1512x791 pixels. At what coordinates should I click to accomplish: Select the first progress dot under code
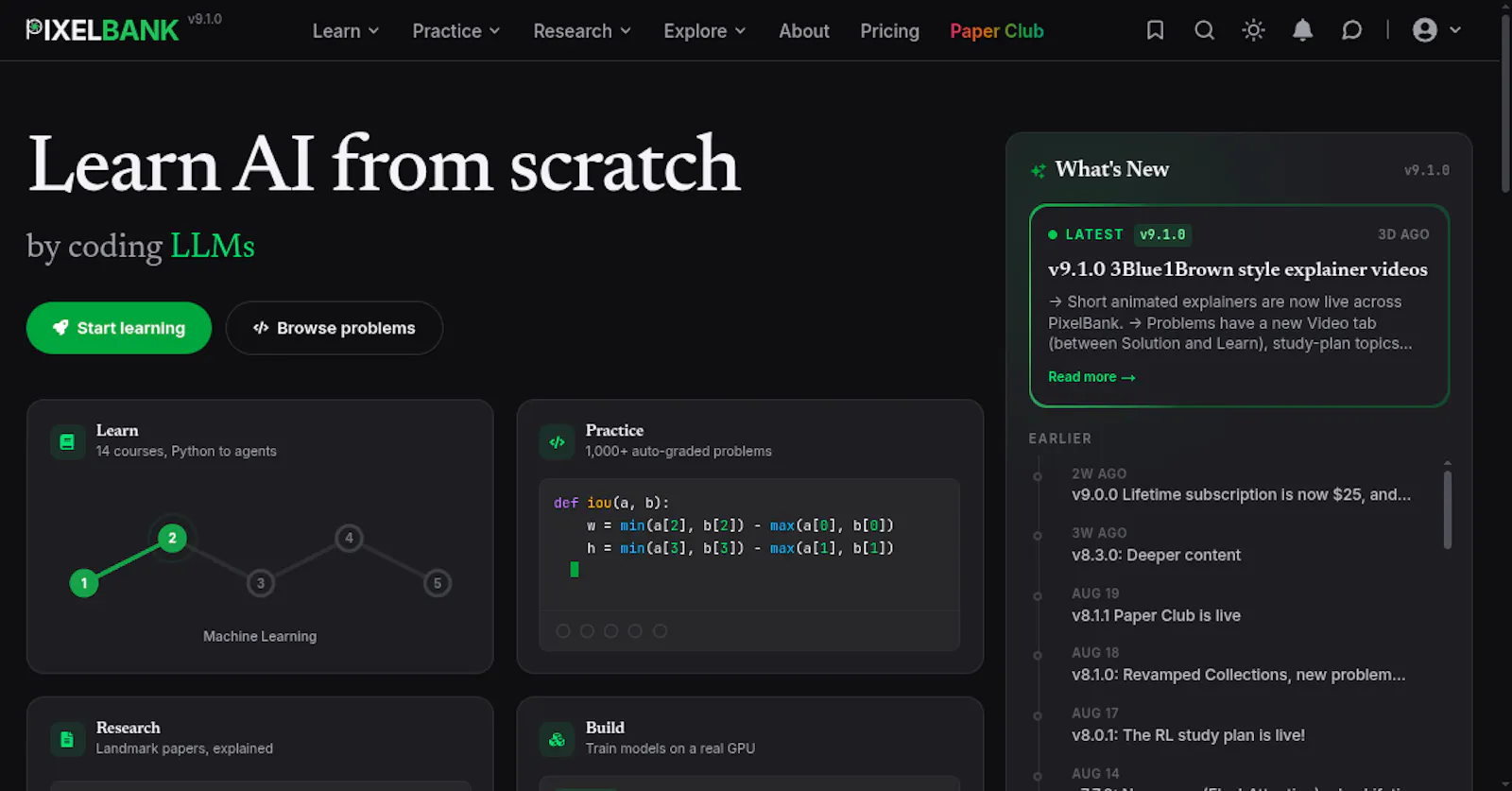click(563, 631)
